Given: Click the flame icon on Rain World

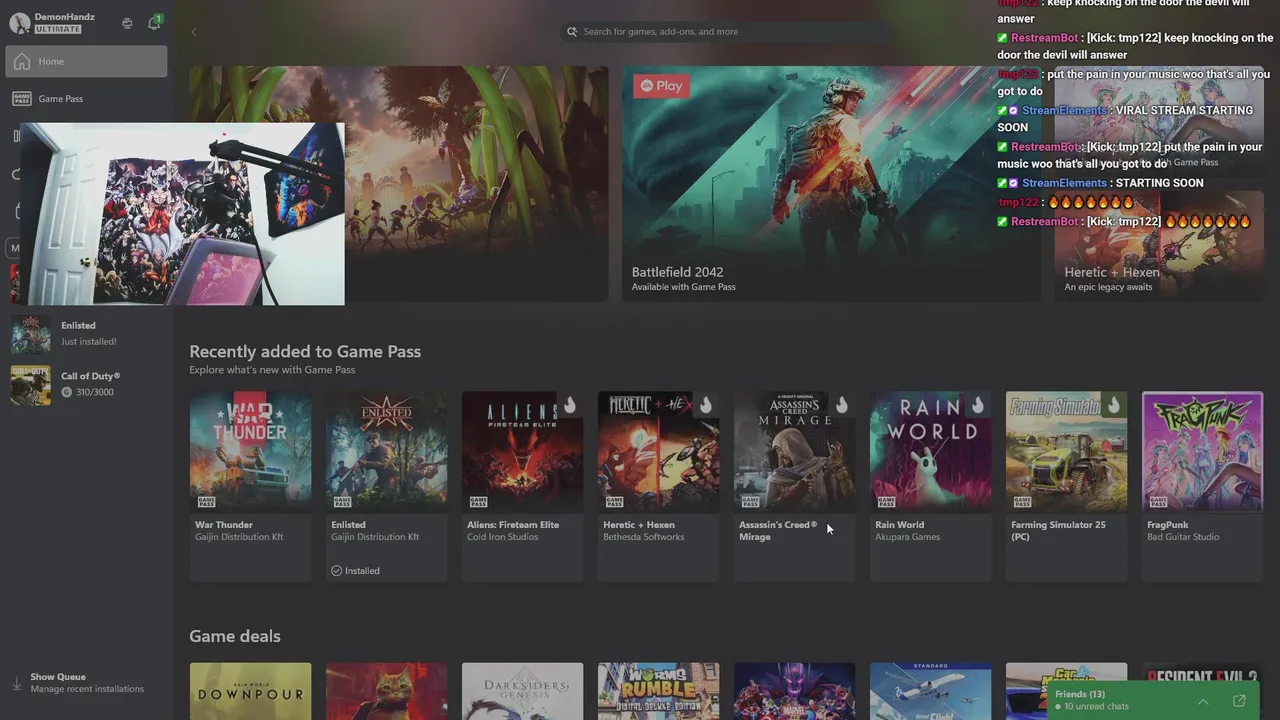Looking at the screenshot, I should pos(977,404).
